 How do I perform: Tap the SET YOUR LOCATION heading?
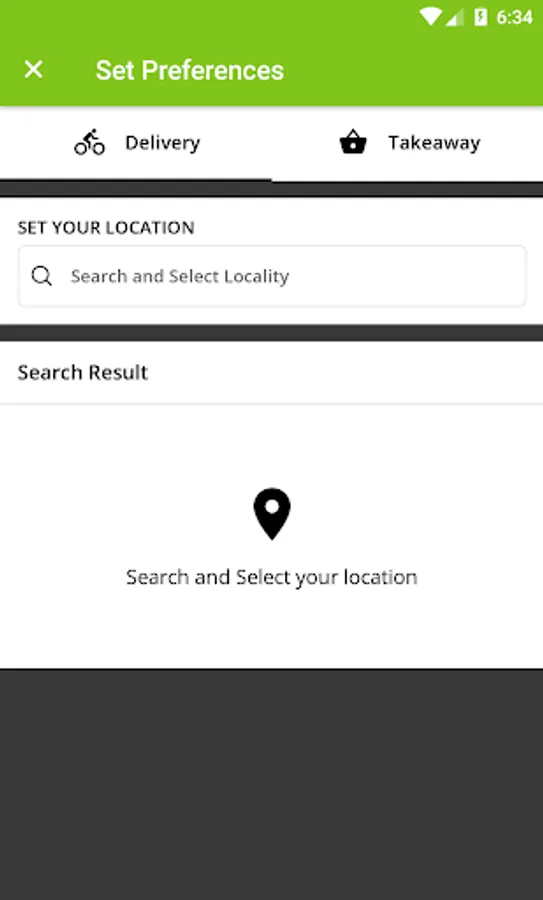[x=106, y=227]
